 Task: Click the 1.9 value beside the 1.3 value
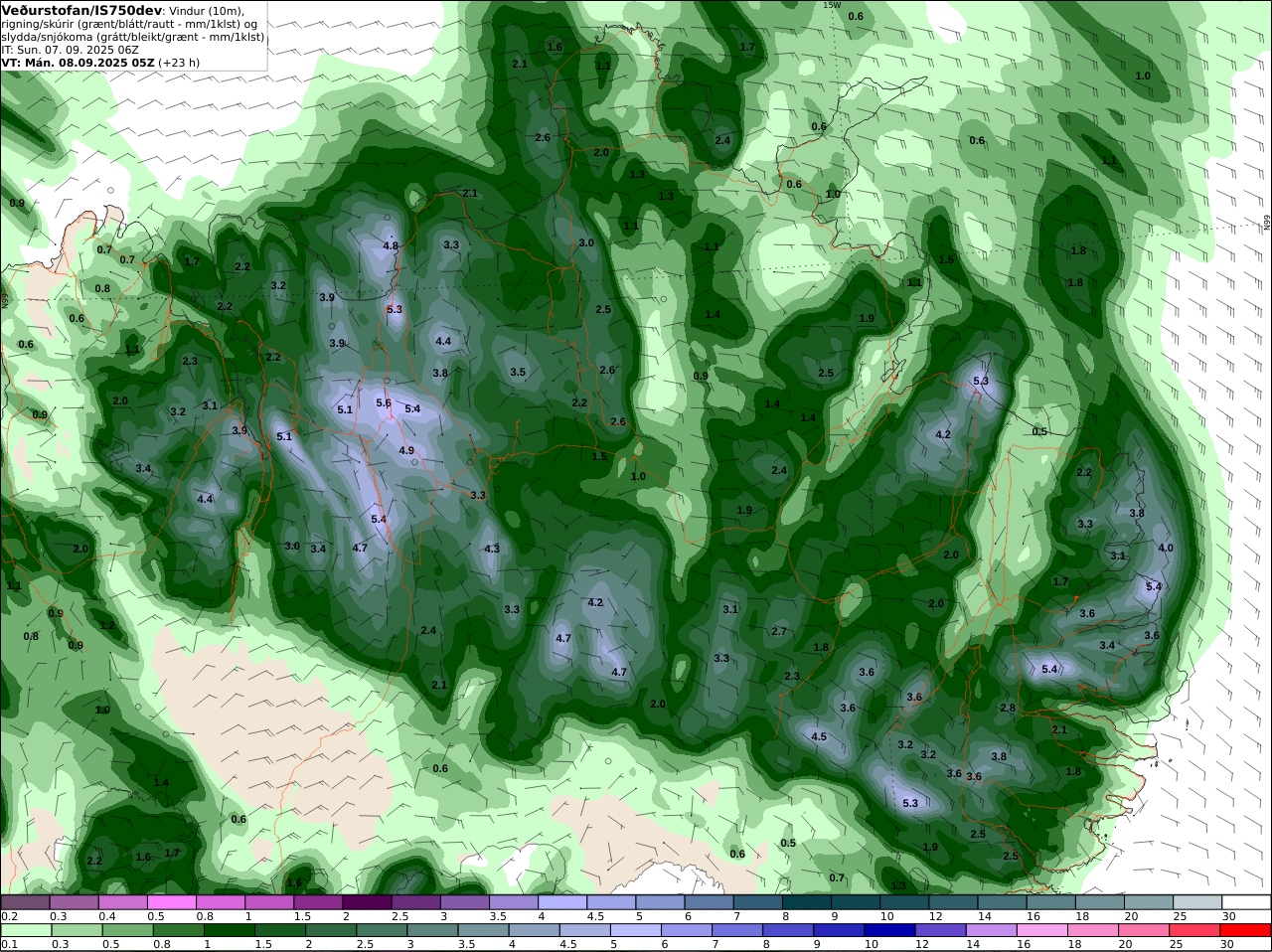point(930,848)
